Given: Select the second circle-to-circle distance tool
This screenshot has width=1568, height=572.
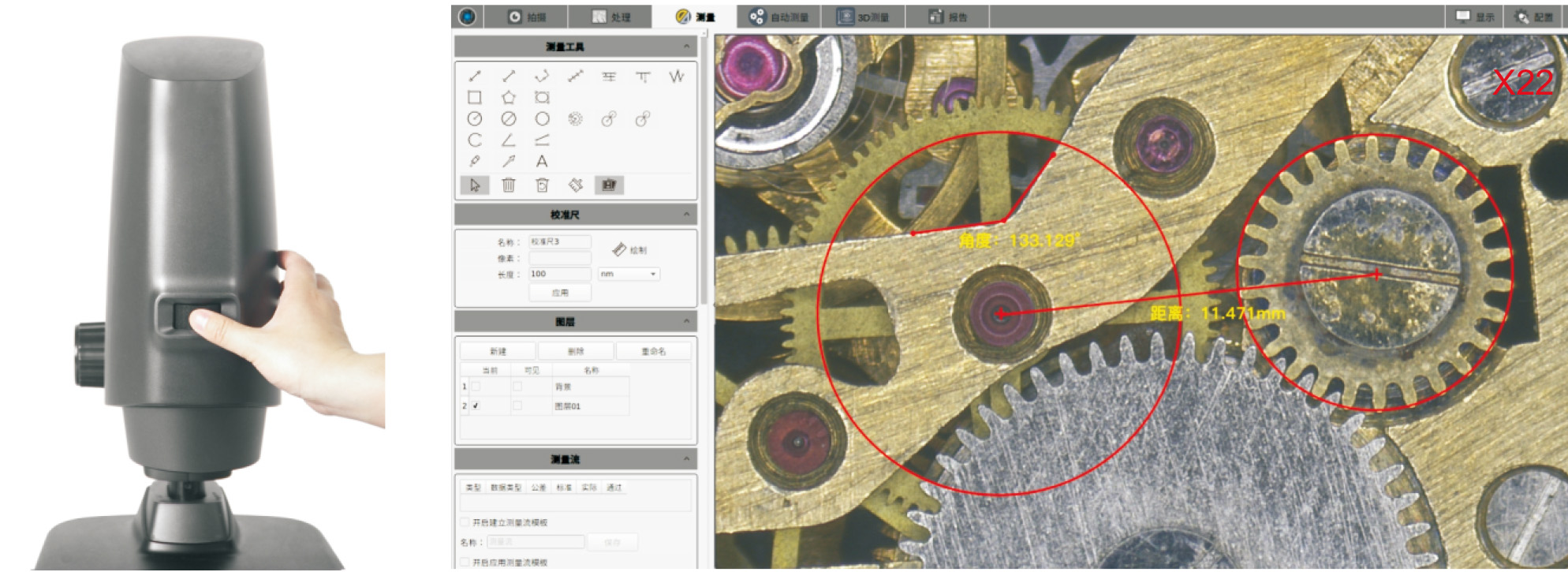Looking at the screenshot, I should click(643, 118).
